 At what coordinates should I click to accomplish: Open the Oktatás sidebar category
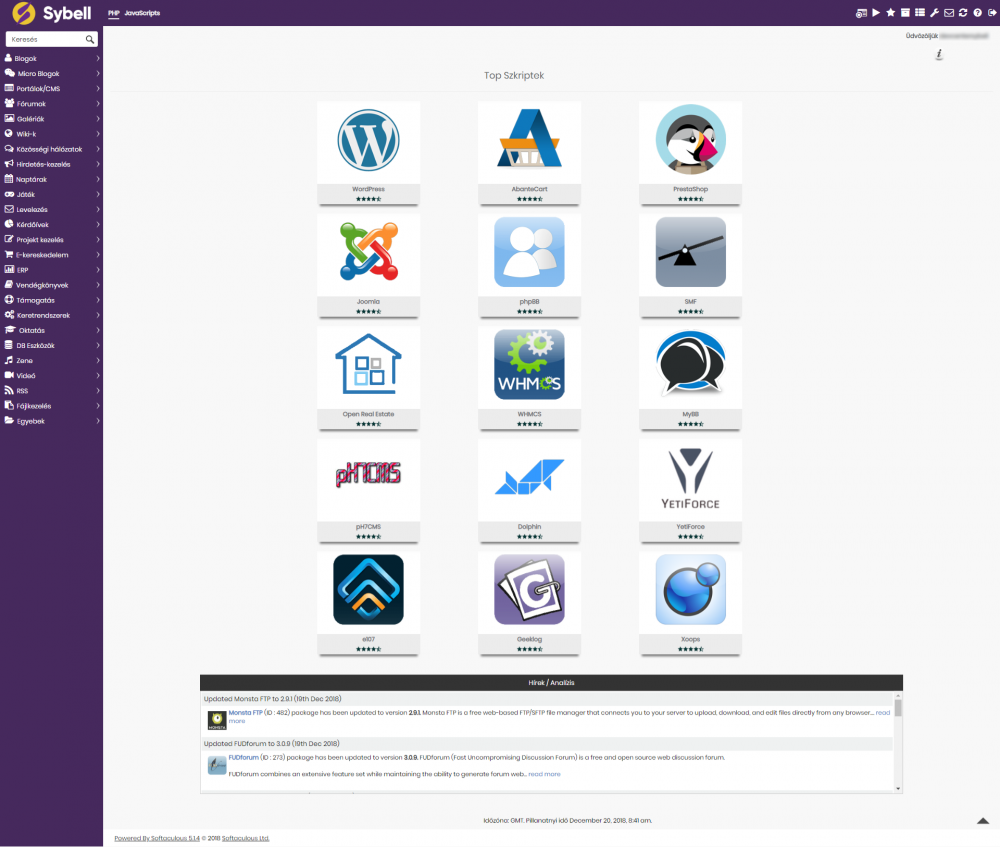tap(51, 330)
